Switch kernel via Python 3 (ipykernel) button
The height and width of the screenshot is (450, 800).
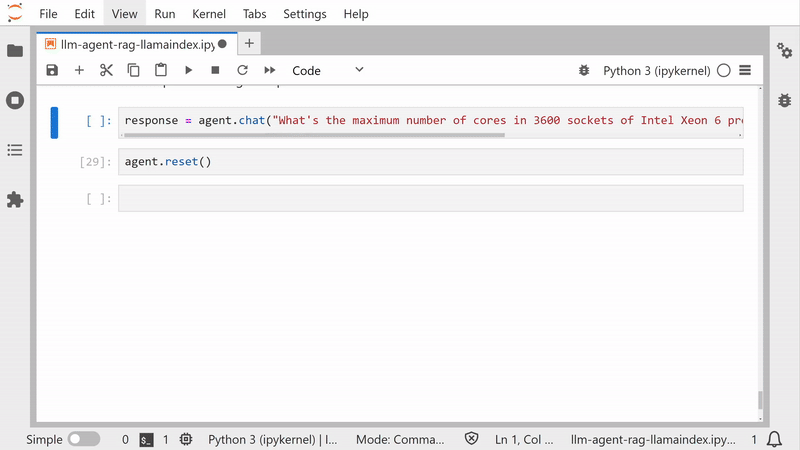(x=656, y=71)
